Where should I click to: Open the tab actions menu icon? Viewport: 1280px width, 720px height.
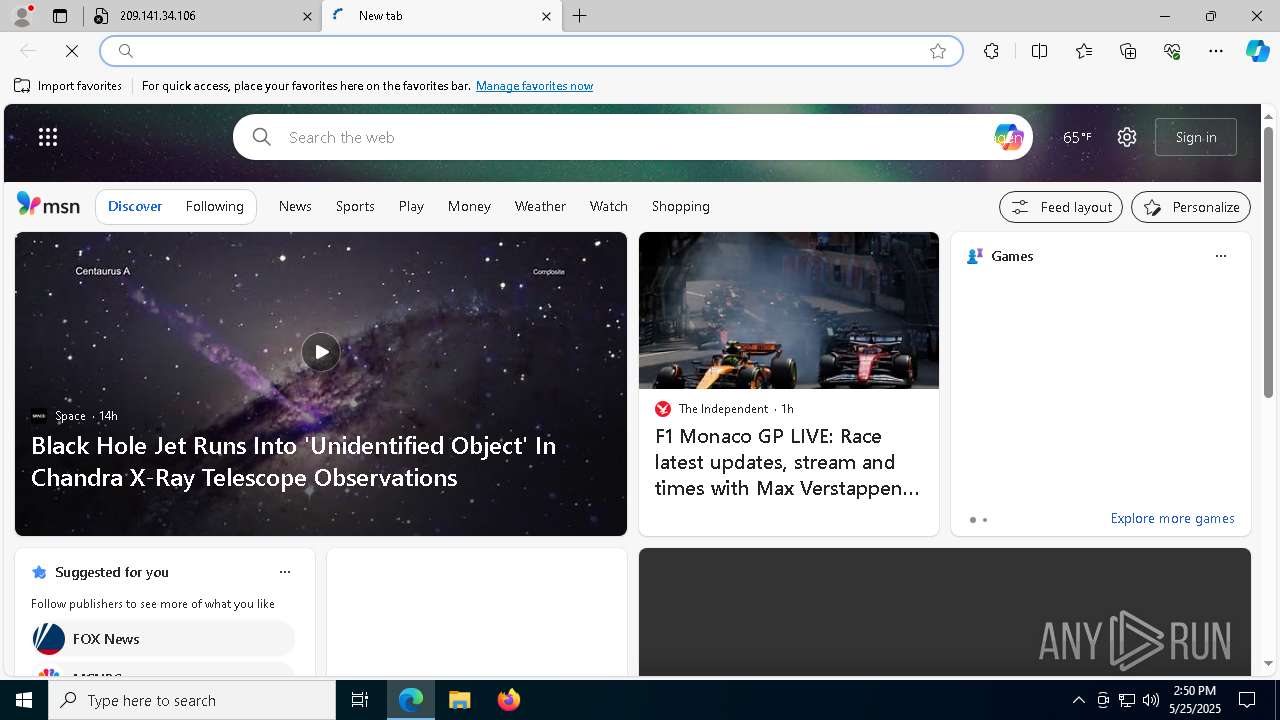coord(60,16)
